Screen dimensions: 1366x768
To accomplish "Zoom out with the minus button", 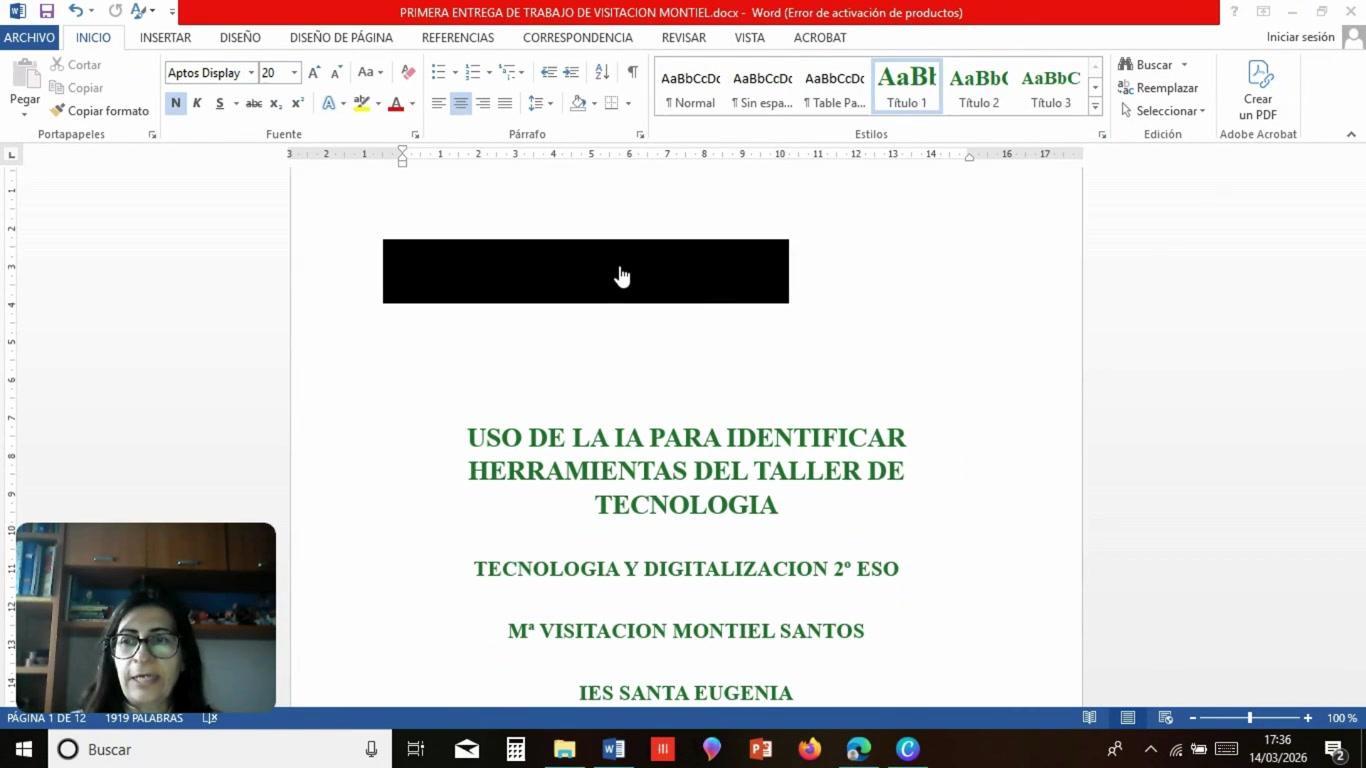I will tap(1192, 718).
